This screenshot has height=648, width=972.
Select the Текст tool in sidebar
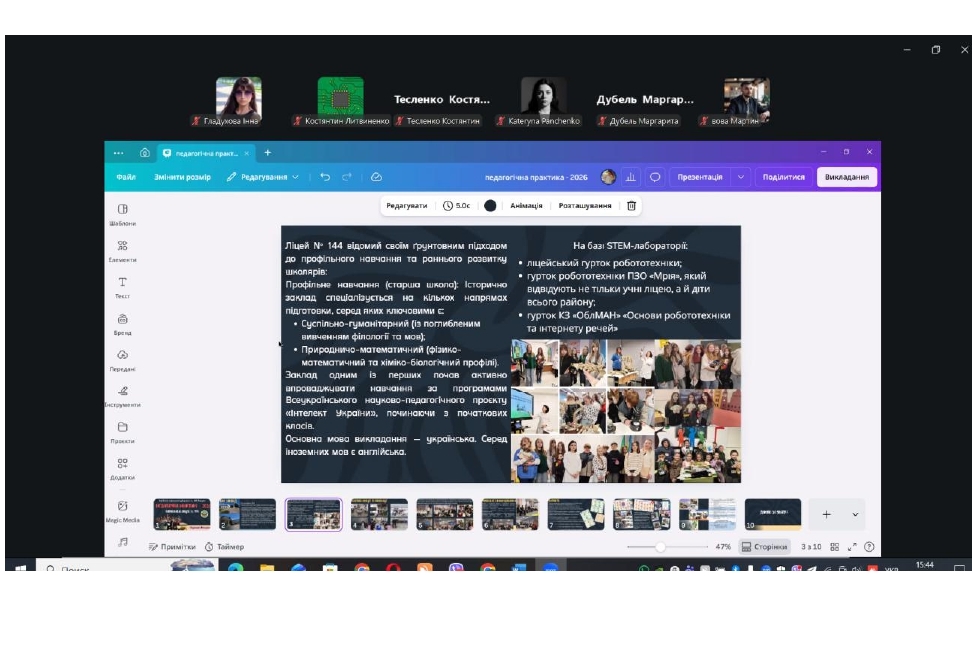tap(123, 287)
